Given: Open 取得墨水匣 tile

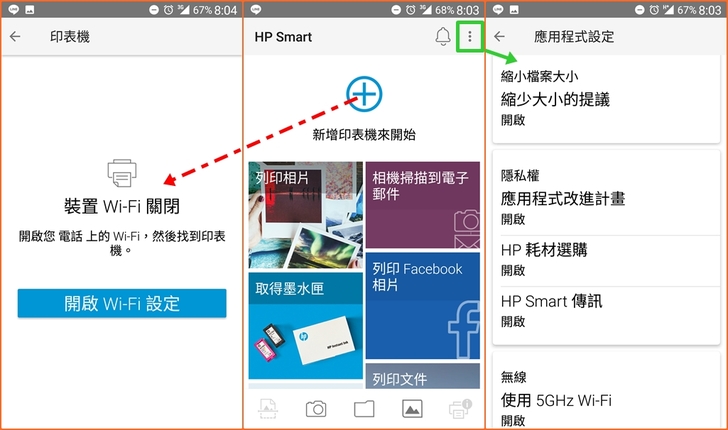Looking at the screenshot, I should click(306, 326).
